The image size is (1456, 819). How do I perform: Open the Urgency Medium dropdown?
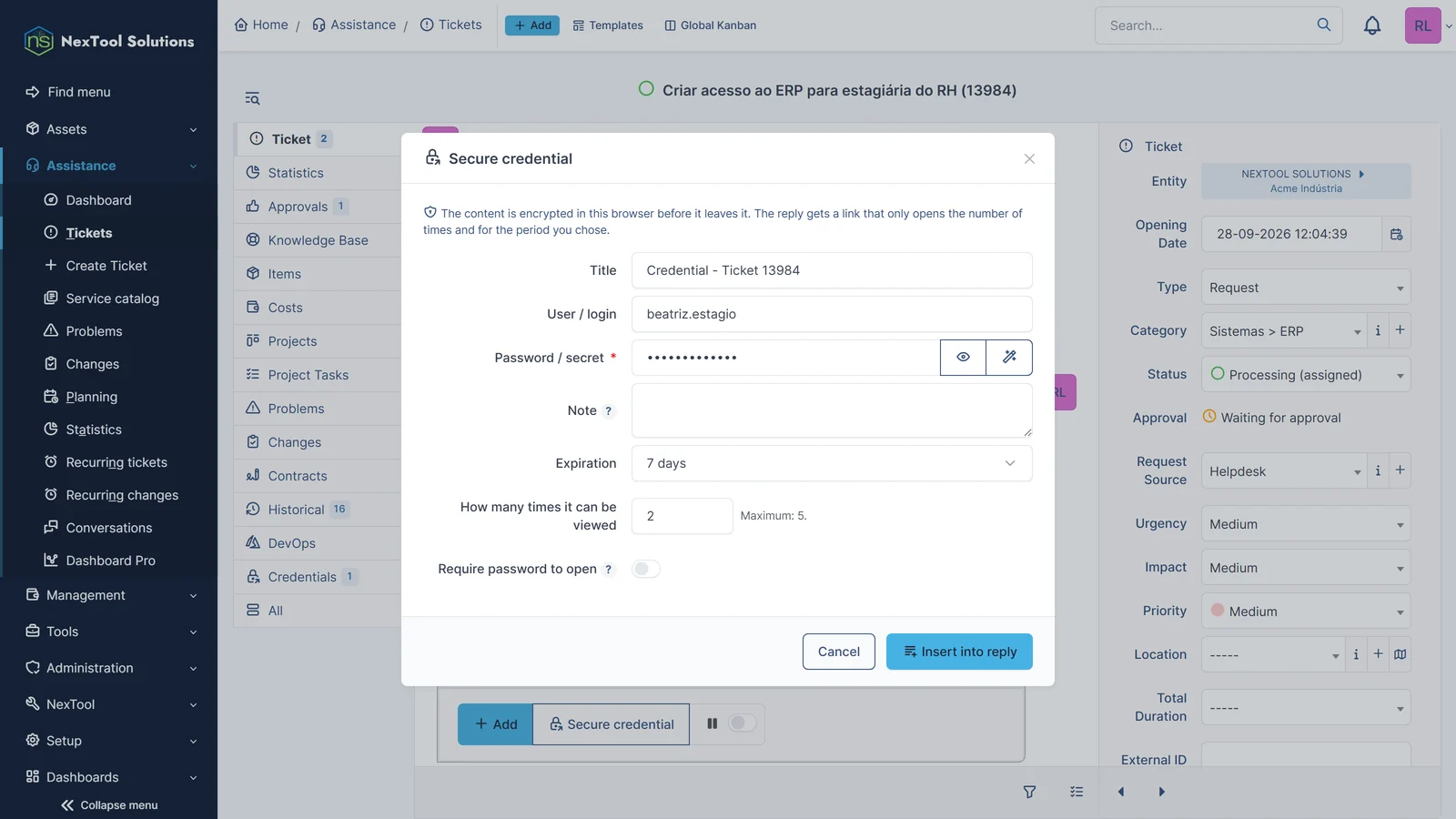click(x=1306, y=524)
